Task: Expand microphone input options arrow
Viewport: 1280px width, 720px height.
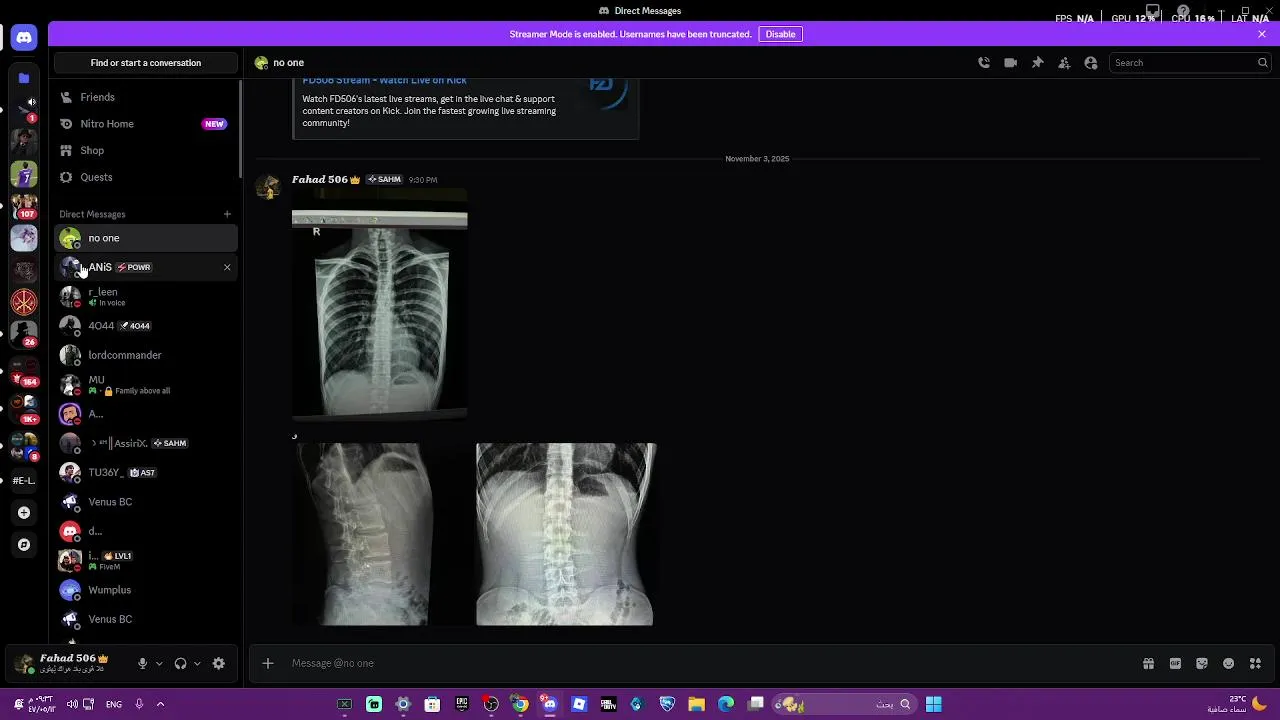Action: pos(159,663)
